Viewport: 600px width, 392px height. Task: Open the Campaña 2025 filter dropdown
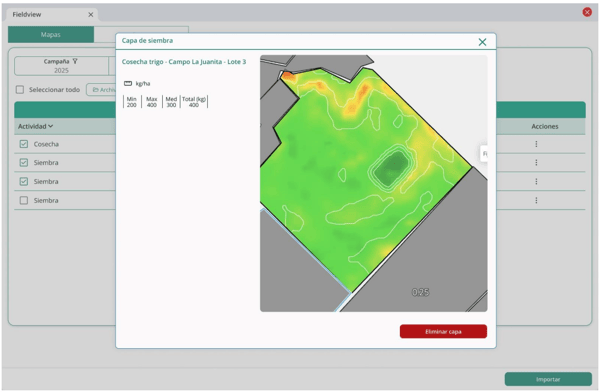point(61,66)
